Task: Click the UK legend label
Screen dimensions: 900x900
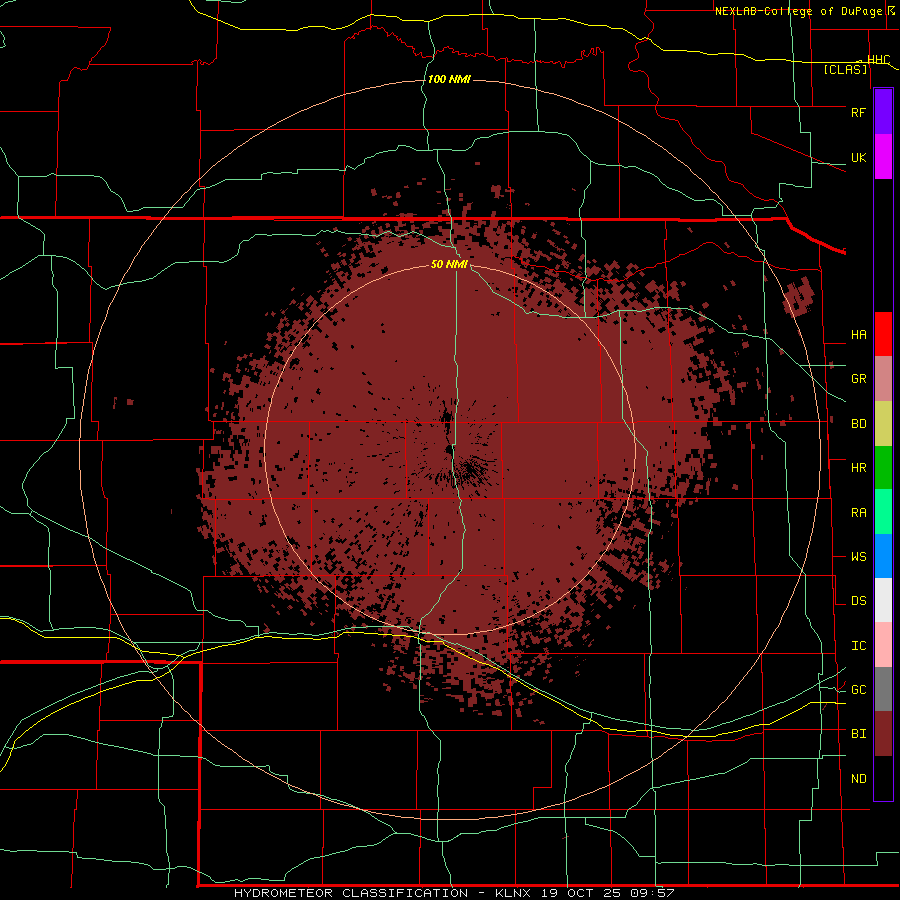Action: point(858,157)
